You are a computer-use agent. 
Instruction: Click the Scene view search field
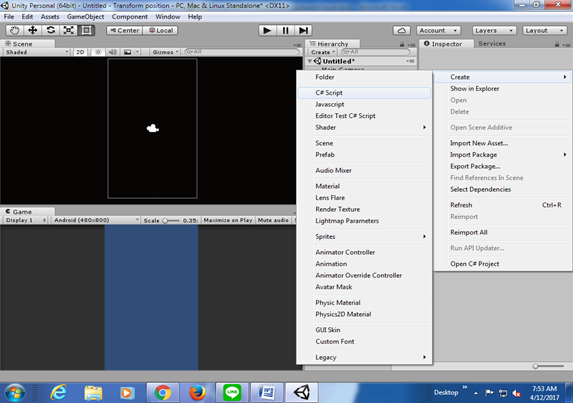(x=242, y=52)
